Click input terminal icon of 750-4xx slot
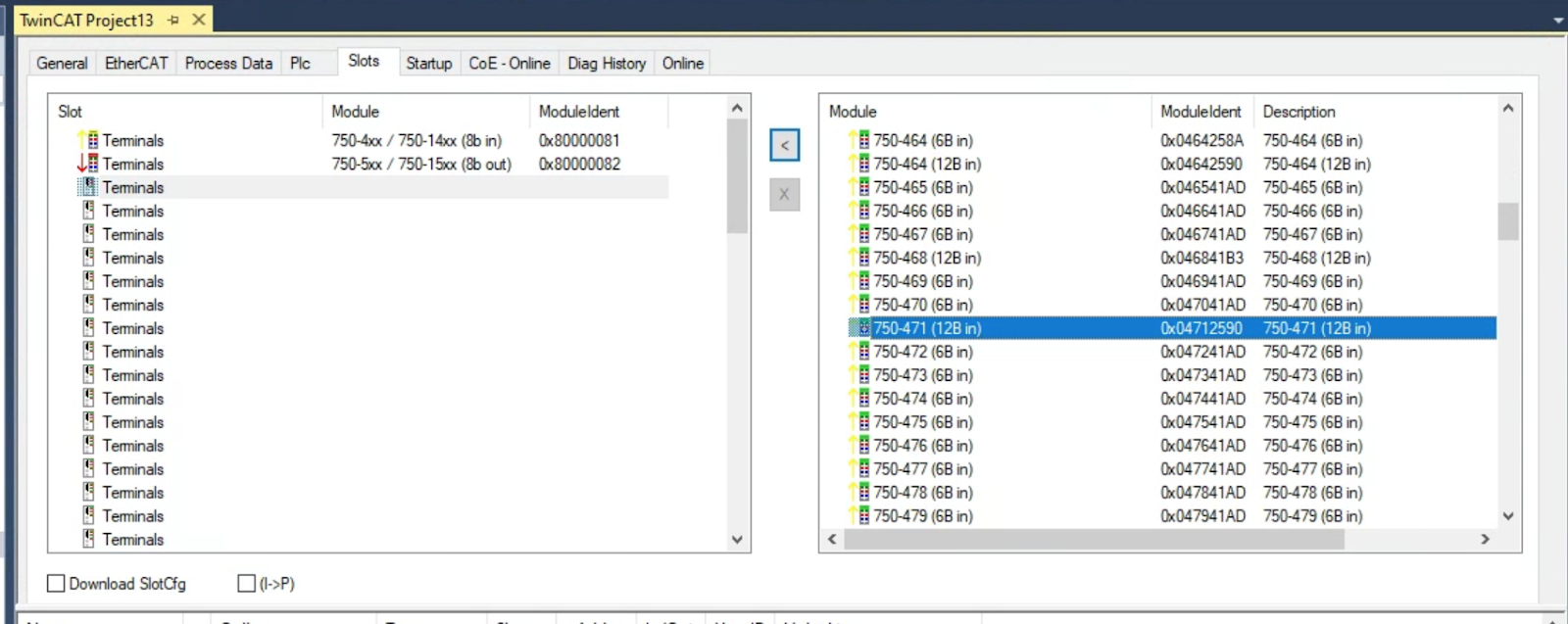This screenshot has width=1568, height=624. coord(88,140)
